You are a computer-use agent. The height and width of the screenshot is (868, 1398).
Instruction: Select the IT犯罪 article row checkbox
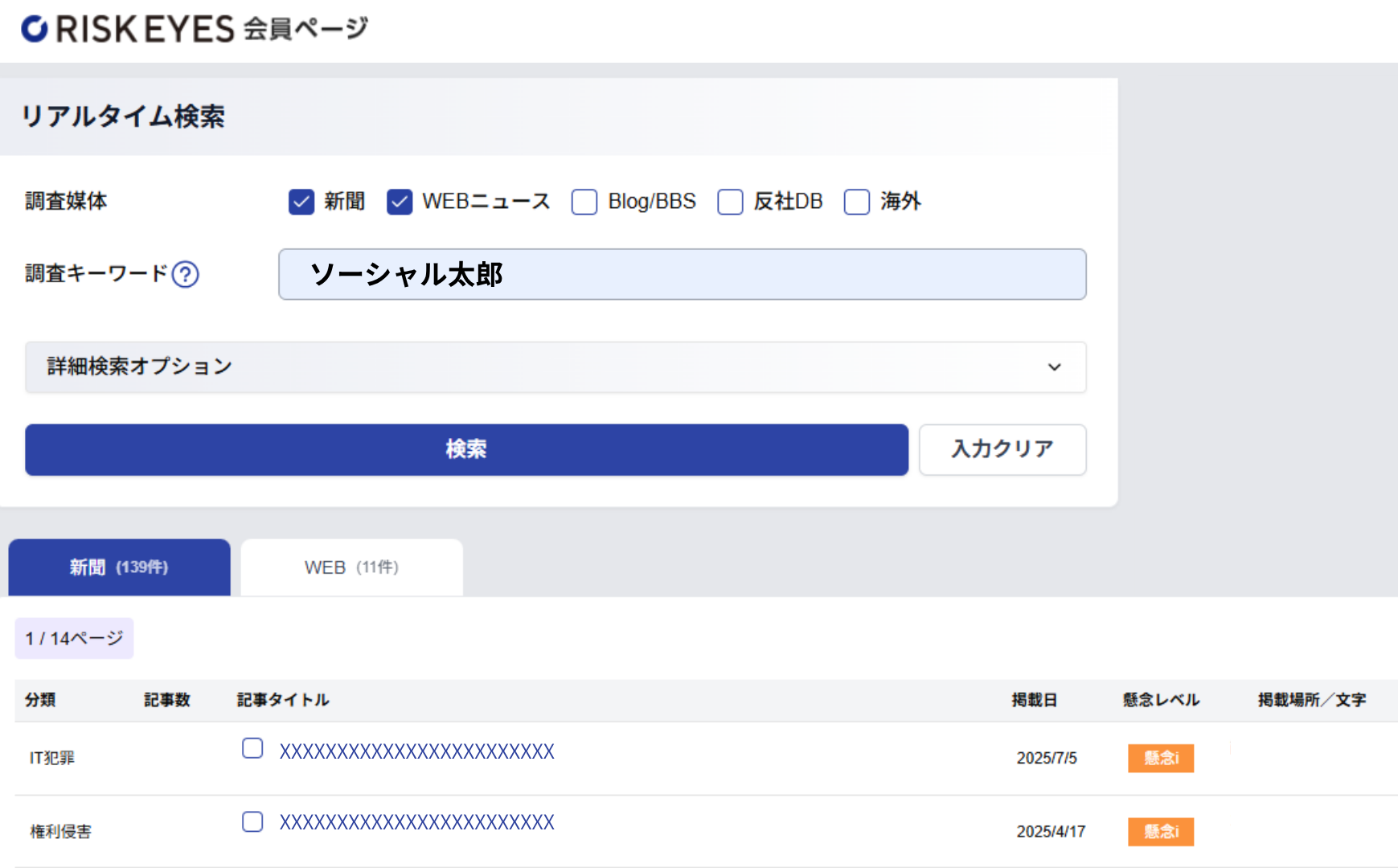point(252,748)
